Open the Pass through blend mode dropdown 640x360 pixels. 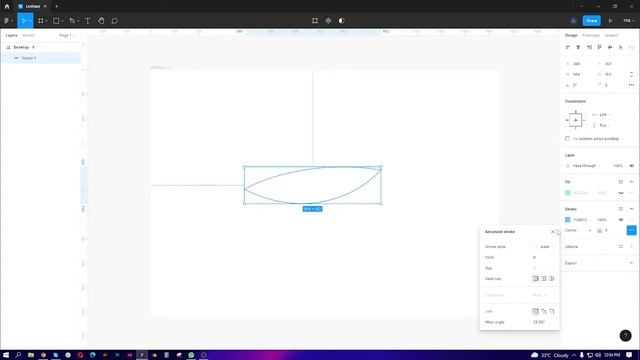point(586,166)
